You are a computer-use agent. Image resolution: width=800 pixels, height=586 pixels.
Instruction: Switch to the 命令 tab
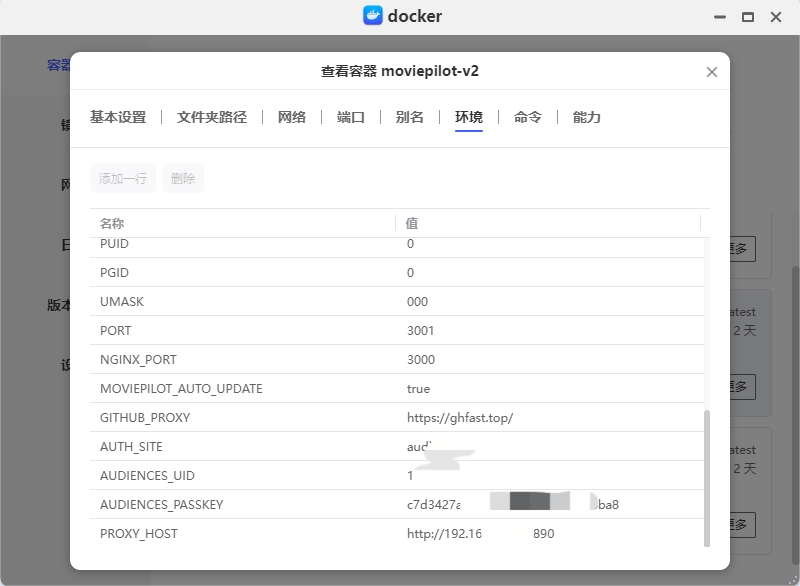(528, 117)
